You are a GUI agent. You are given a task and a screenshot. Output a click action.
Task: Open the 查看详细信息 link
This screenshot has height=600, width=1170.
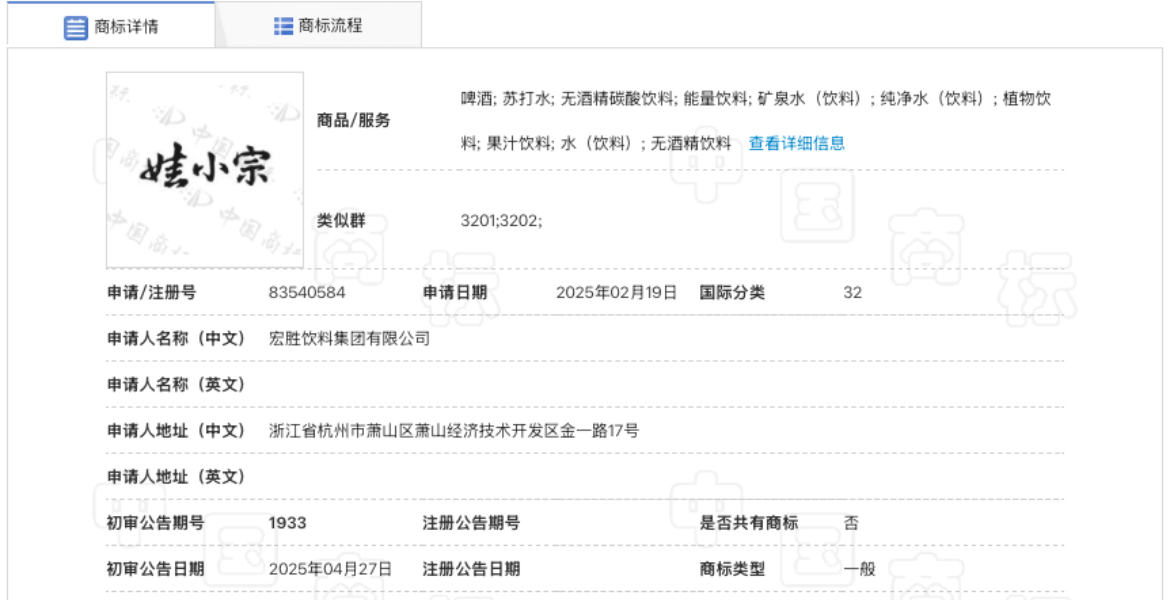(x=796, y=143)
